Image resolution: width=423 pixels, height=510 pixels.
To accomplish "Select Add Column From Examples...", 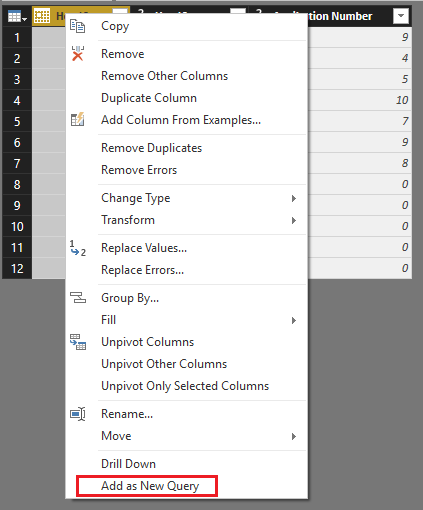I will [181, 120].
